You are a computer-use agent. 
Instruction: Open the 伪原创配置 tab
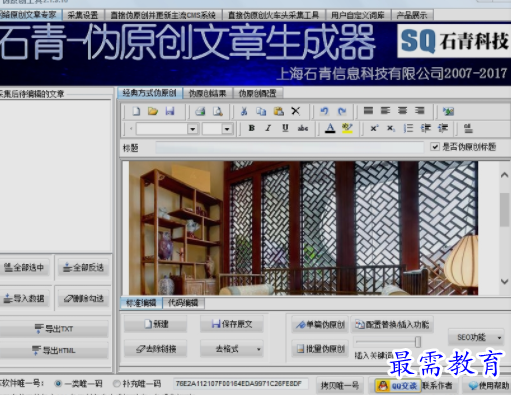(x=258, y=93)
